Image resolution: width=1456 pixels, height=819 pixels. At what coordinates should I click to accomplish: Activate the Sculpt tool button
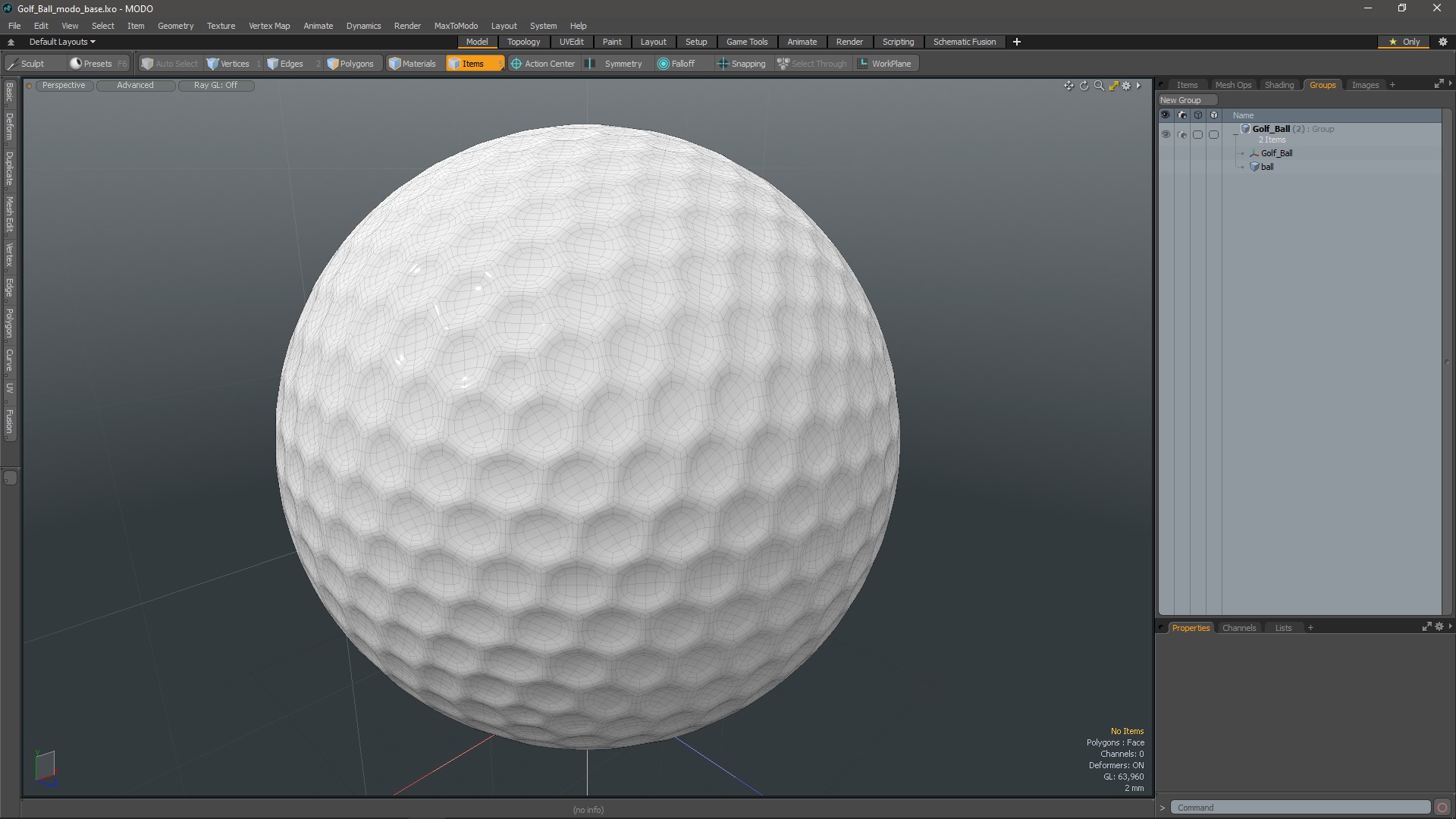pos(27,64)
